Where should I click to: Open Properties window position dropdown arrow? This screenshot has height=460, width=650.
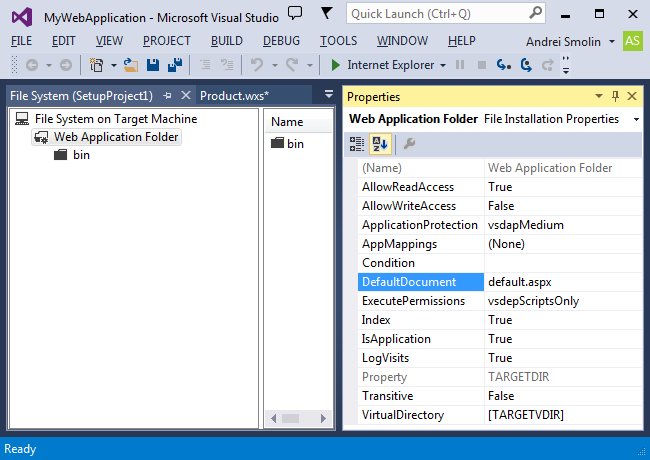599,96
